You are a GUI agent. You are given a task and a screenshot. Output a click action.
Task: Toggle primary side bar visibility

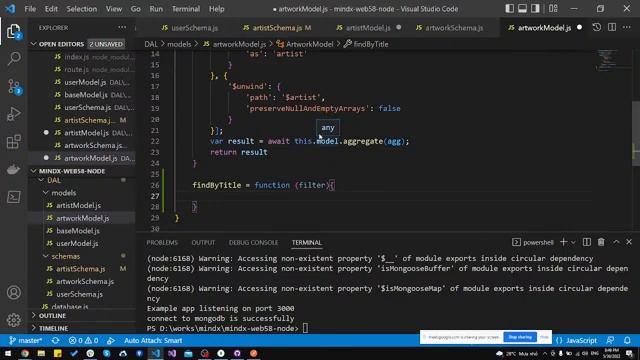(509, 9)
